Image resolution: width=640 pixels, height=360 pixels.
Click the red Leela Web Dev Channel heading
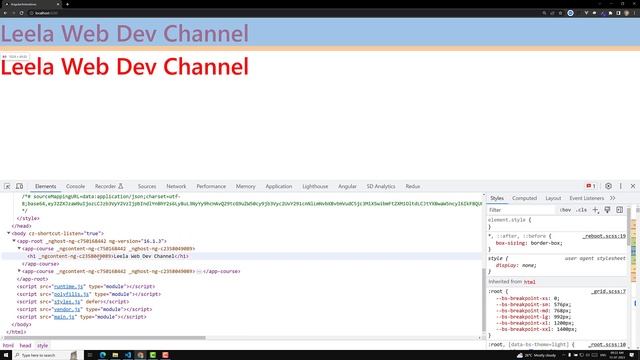[124, 67]
